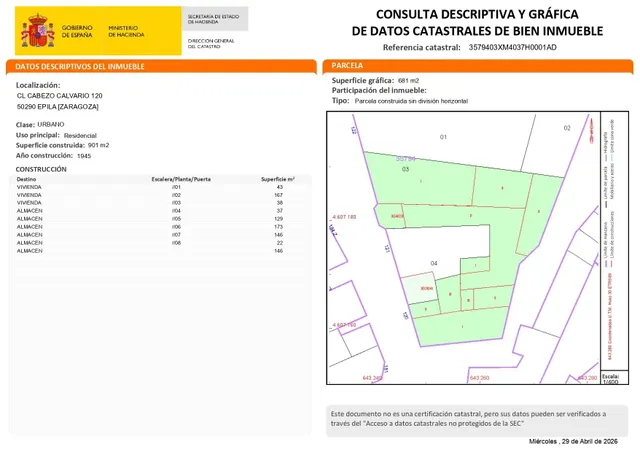This screenshot has height=452, width=640.
Task: Click the Spanish coat of arms emblem
Action: 38,31
